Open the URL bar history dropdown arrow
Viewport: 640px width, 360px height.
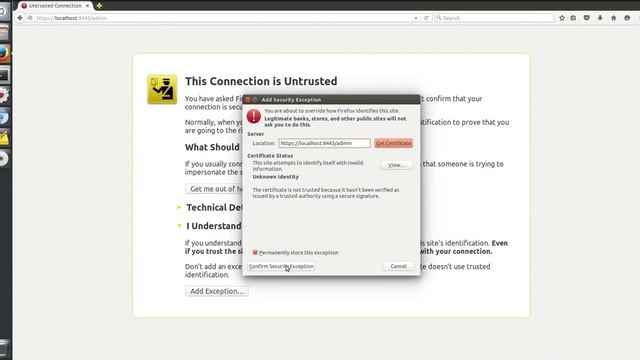[416, 18]
